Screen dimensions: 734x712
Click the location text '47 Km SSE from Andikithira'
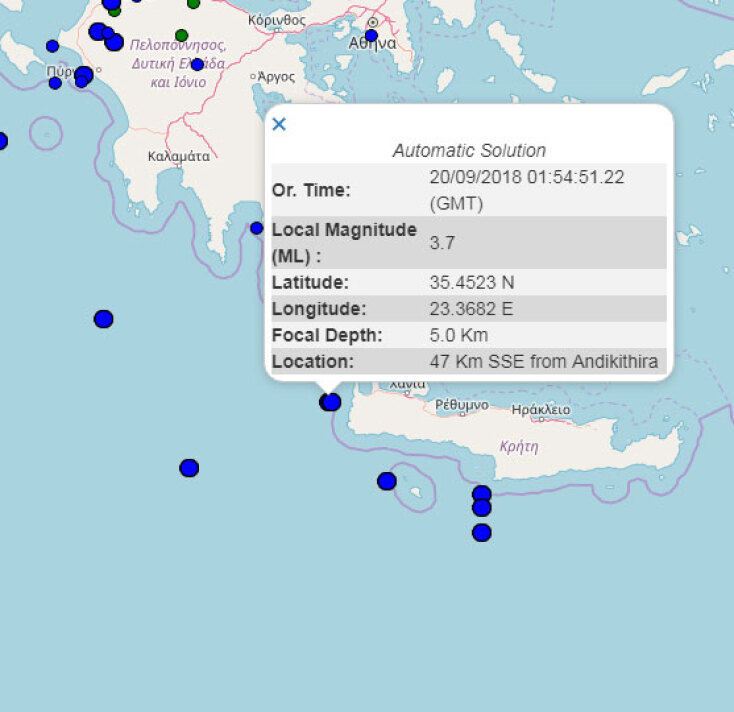click(544, 361)
